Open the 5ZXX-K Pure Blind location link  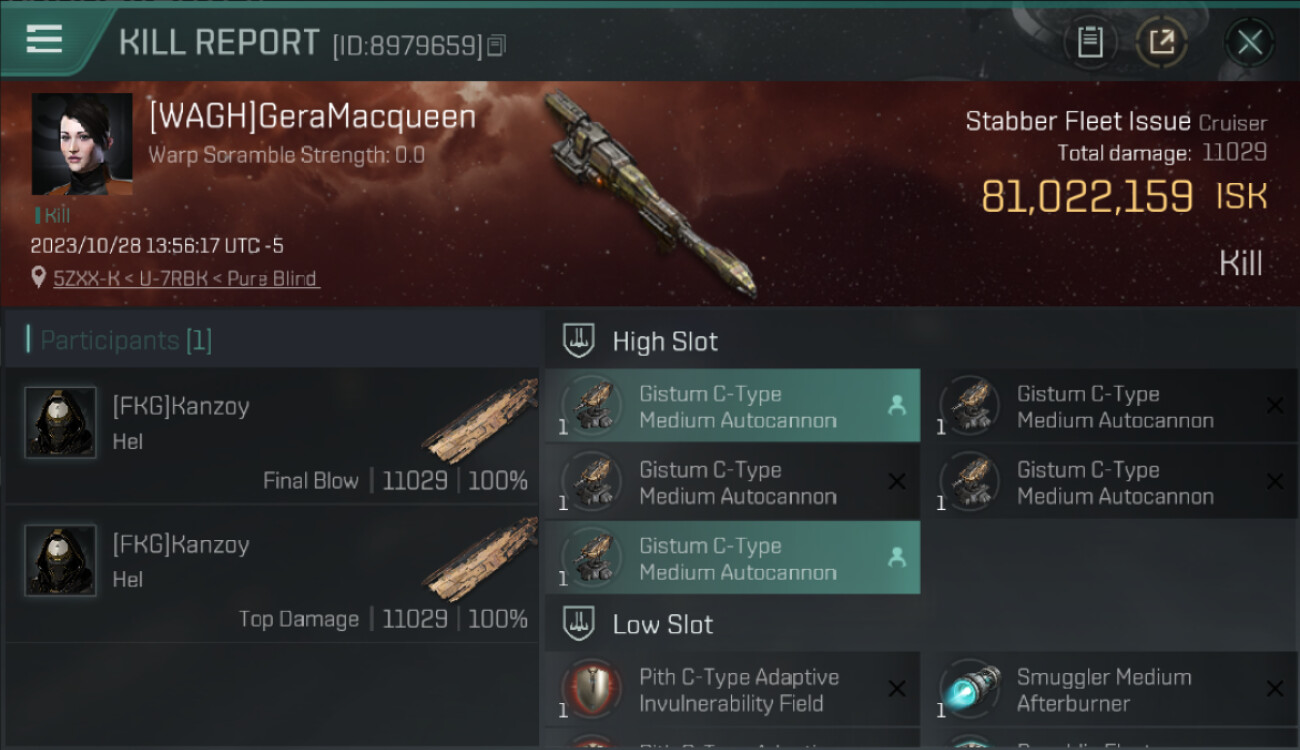186,279
